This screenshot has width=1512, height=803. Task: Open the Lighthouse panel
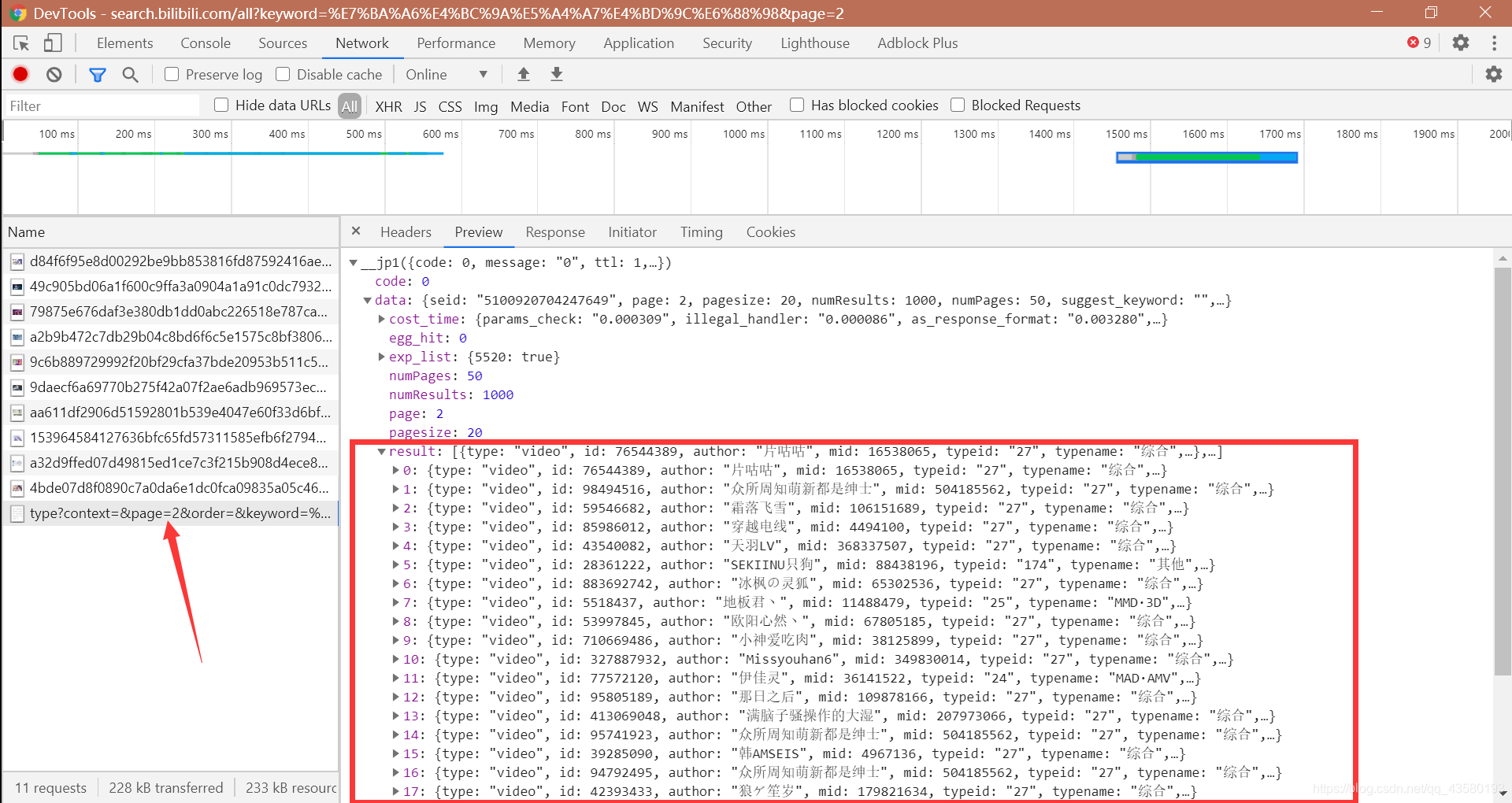click(815, 43)
